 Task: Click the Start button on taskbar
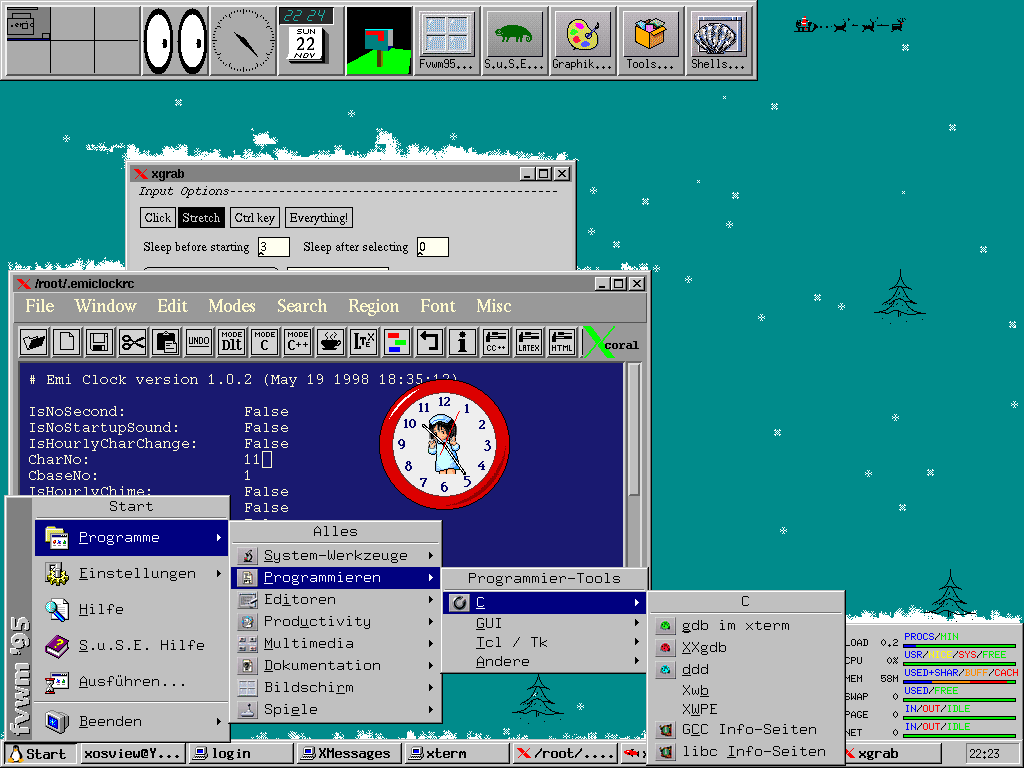tap(40, 754)
